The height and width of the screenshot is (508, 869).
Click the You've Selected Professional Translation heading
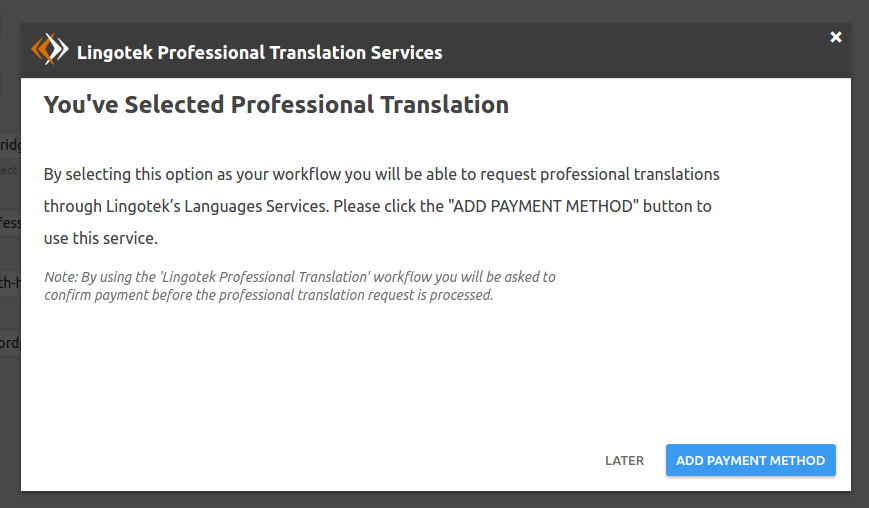coord(276,104)
